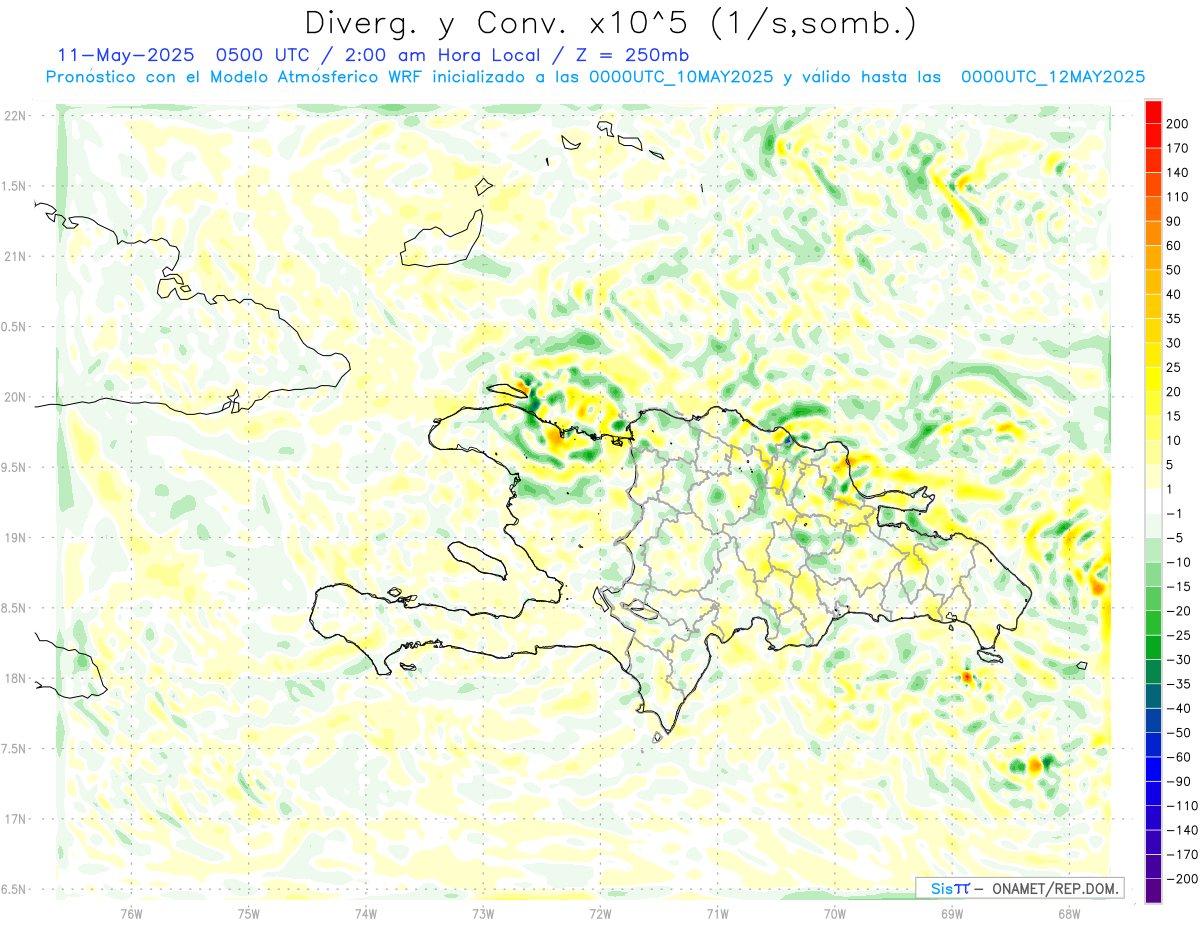Select the date text '11-May-2025 0500 UTC'

tap(181, 54)
